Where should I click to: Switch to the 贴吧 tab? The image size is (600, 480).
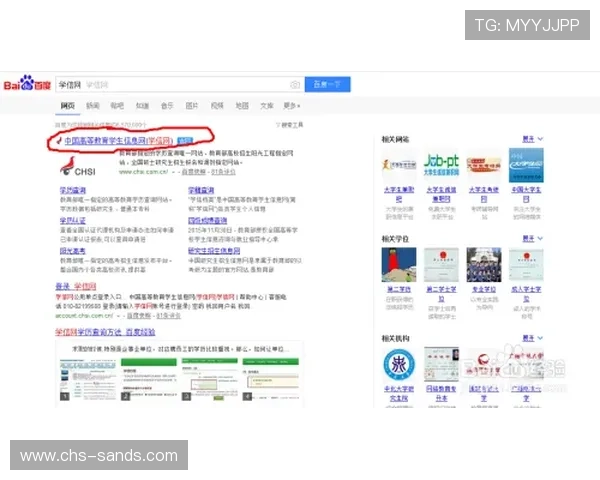coord(117,106)
